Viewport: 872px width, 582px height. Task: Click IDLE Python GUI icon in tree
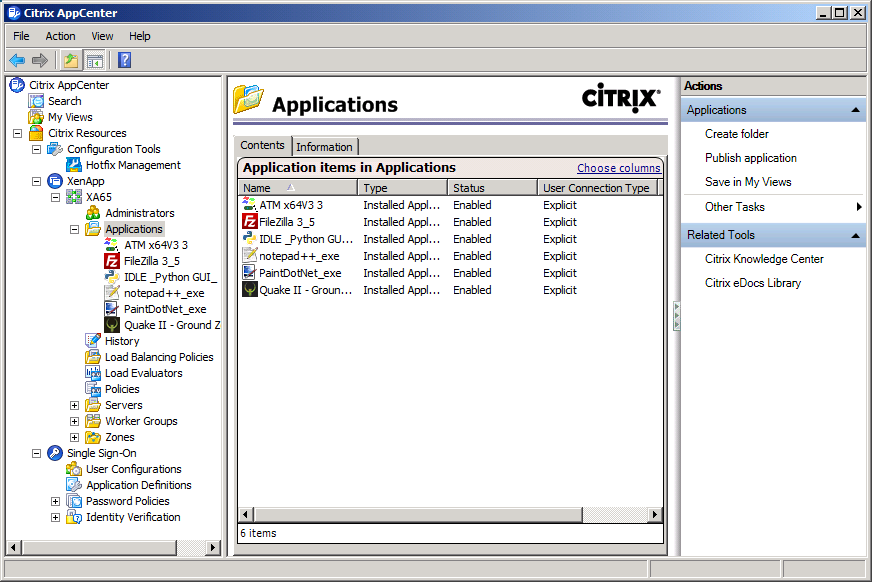(x=112, y=277)
